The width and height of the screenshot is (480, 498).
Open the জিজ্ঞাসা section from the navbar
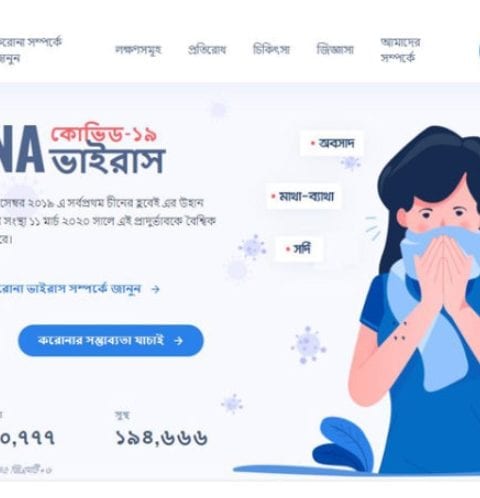[x=335, y=50]
